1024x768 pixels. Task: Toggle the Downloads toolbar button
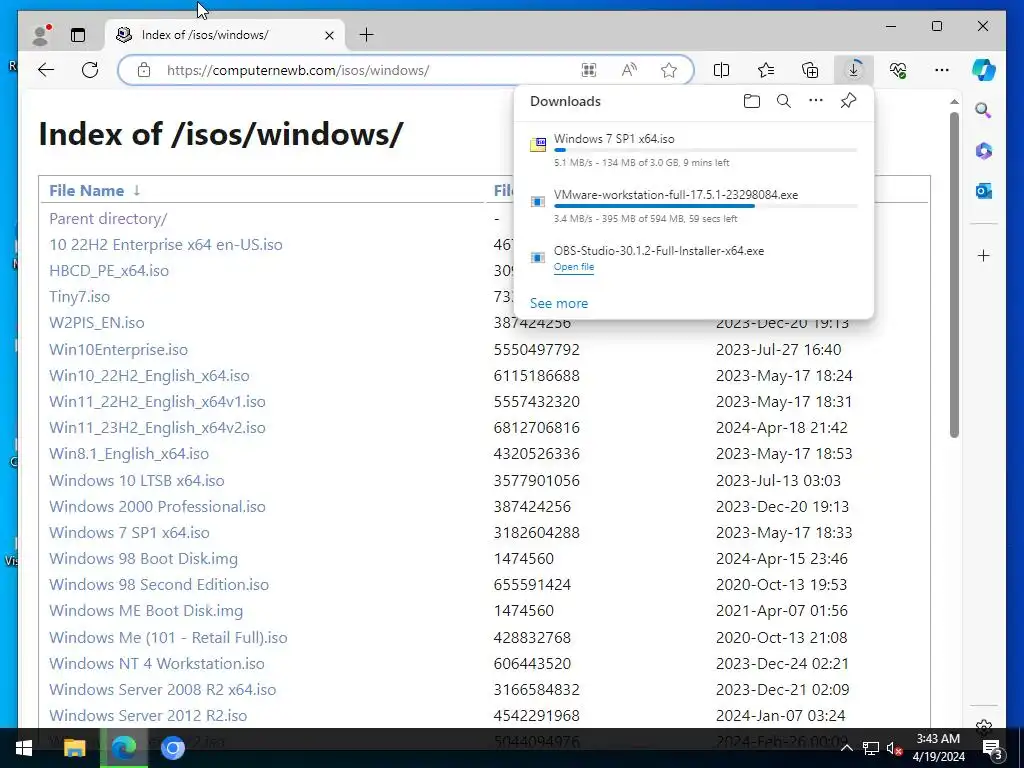[x=854, y=70]
